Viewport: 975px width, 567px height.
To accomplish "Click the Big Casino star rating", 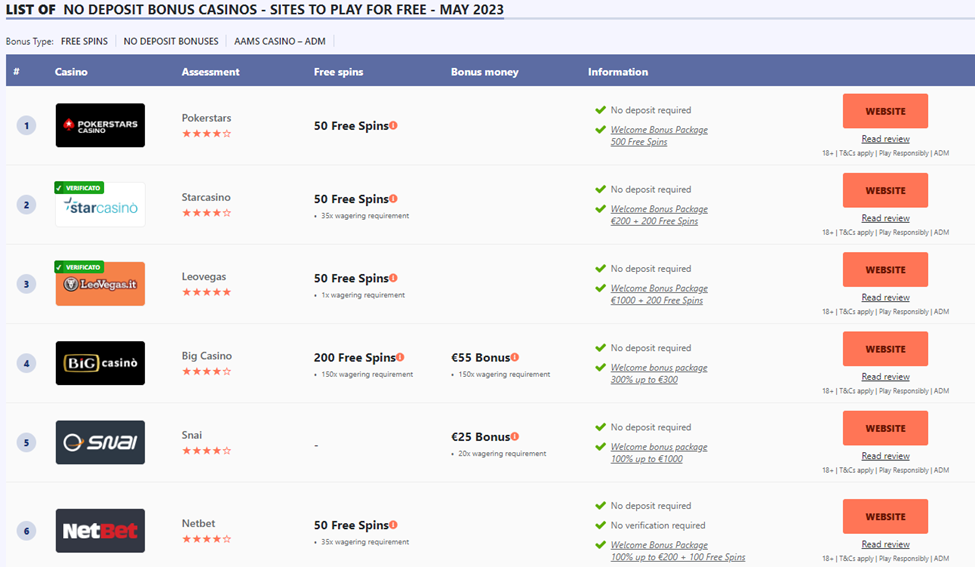I will pyautogui.click(x=206, y=371).
